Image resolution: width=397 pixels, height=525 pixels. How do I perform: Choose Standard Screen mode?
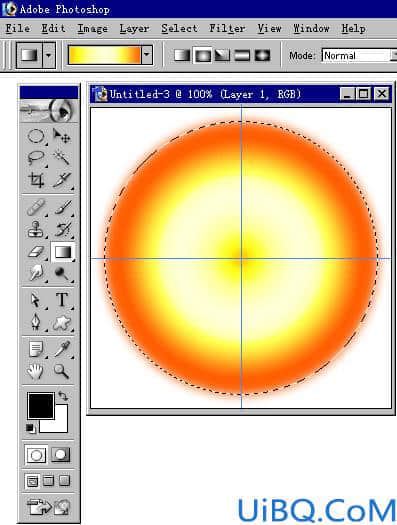pyautogui.click(x=32, y=481)
